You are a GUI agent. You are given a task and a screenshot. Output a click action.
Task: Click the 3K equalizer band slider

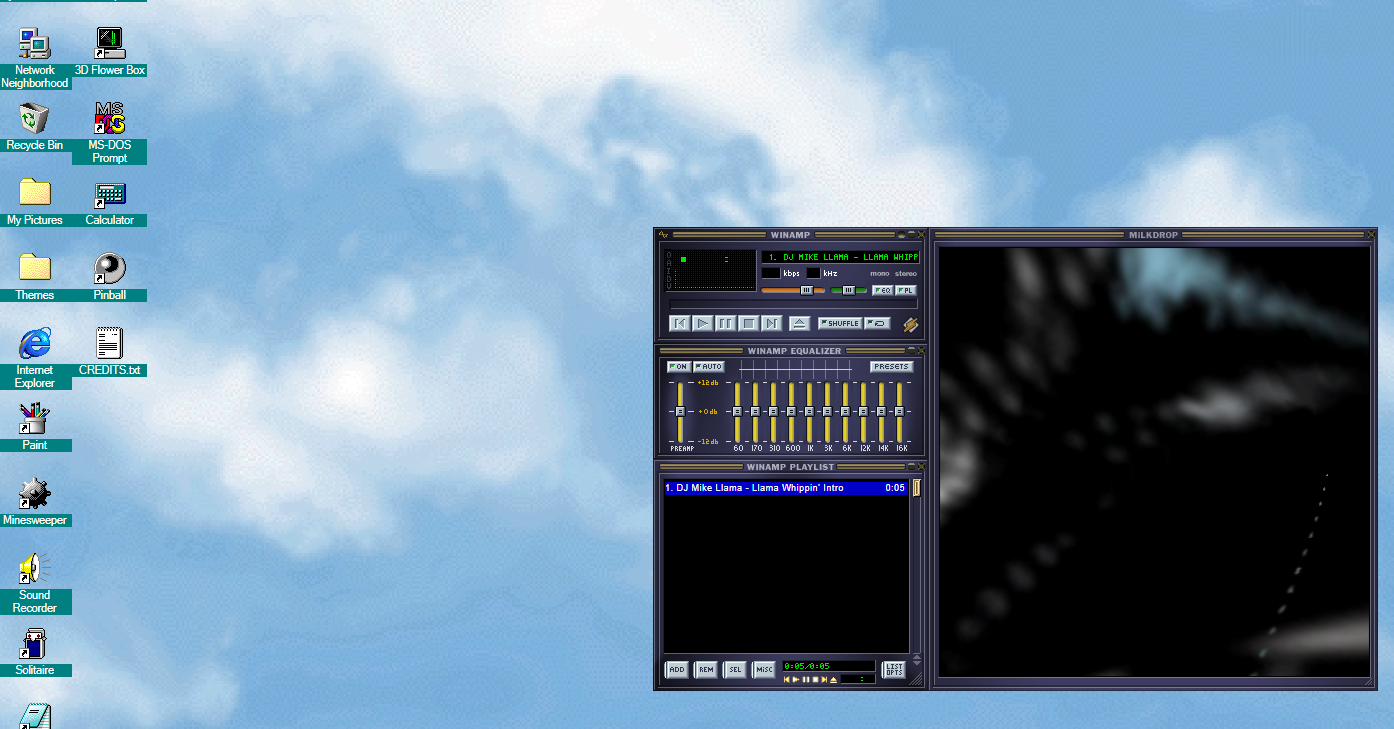(828, 411)
